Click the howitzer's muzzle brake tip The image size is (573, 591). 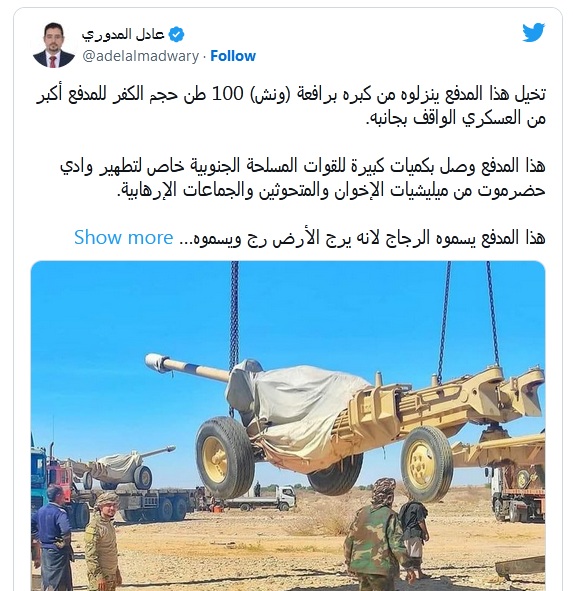point(155,361)
